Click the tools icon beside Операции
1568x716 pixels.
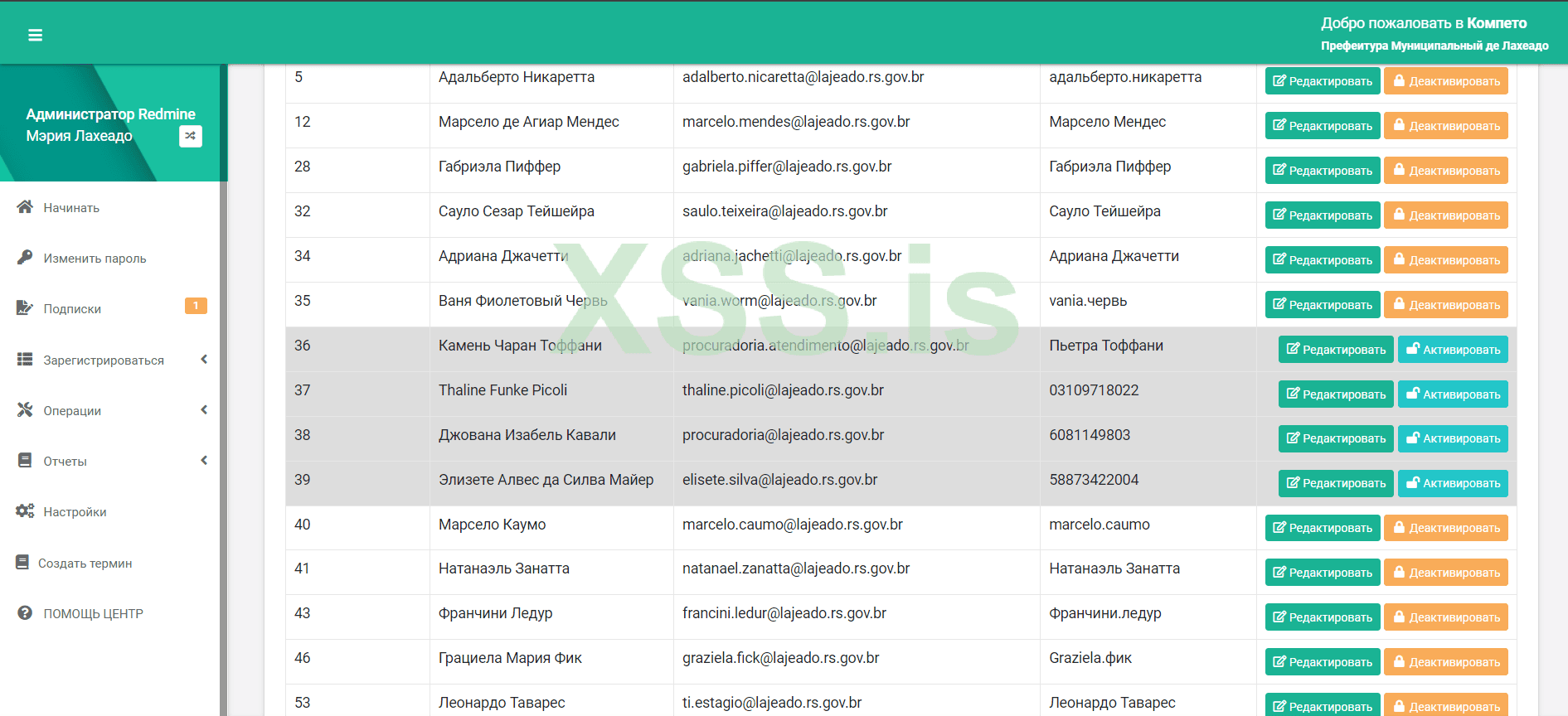(25, 410)
